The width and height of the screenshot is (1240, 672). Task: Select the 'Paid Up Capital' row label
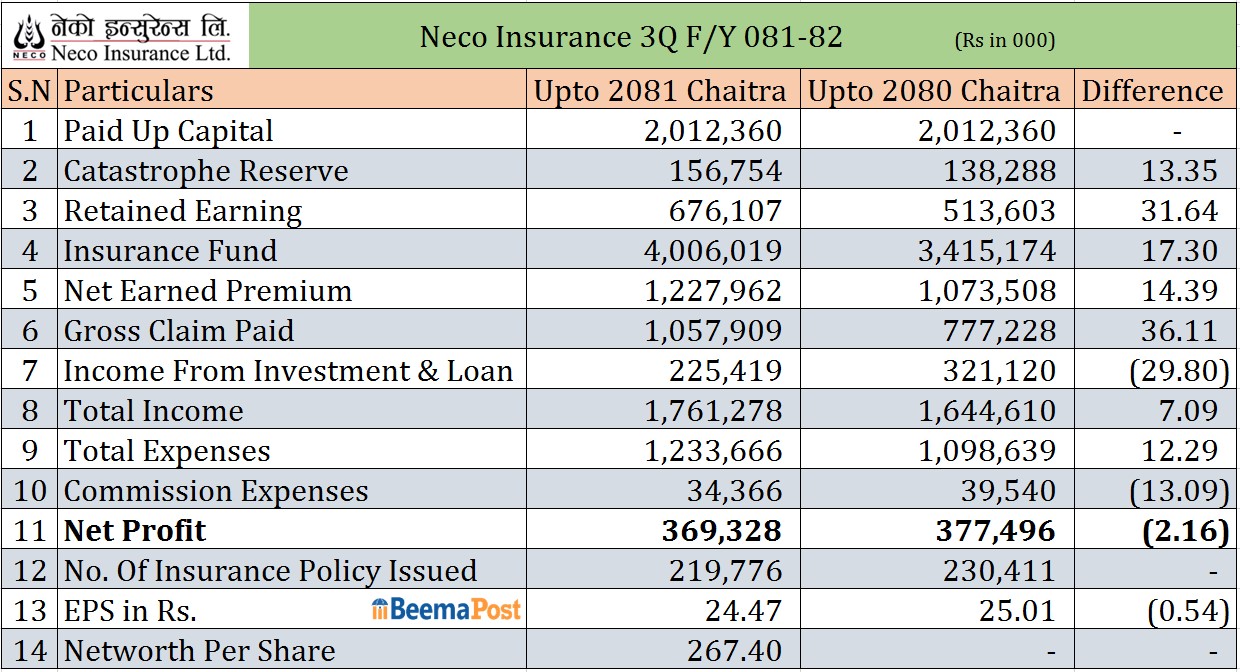169,131
